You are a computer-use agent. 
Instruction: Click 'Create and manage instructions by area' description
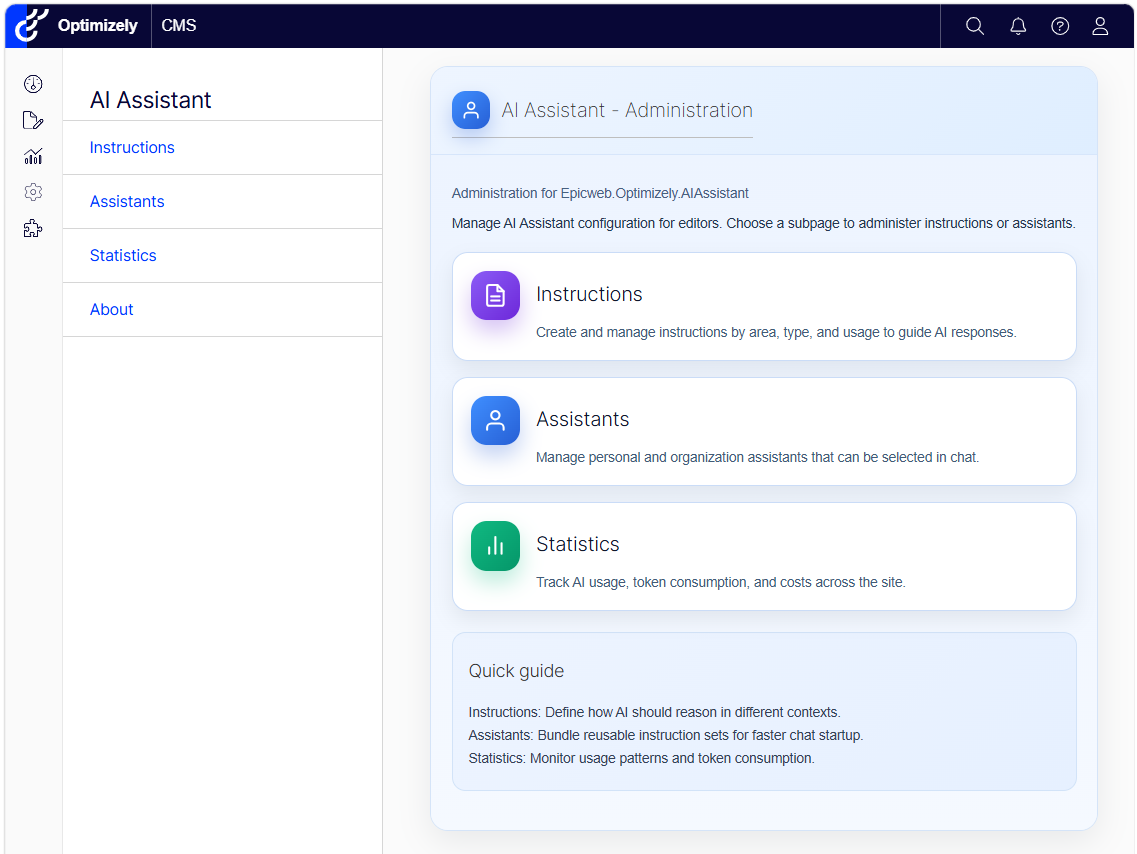point(776,332)
